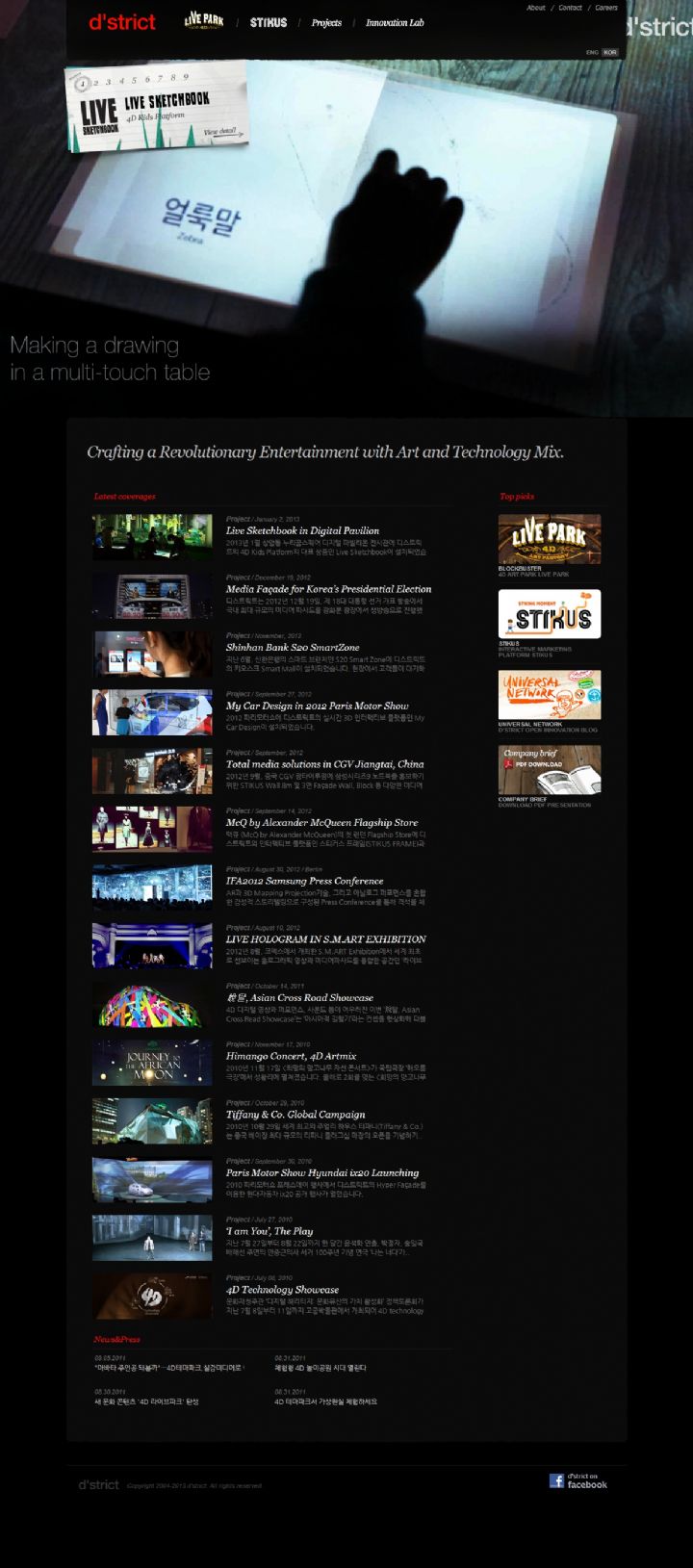Screen dimensions: 693x1568
Task: Select slide 7 in banner pager
Action: tap(160, 78)
